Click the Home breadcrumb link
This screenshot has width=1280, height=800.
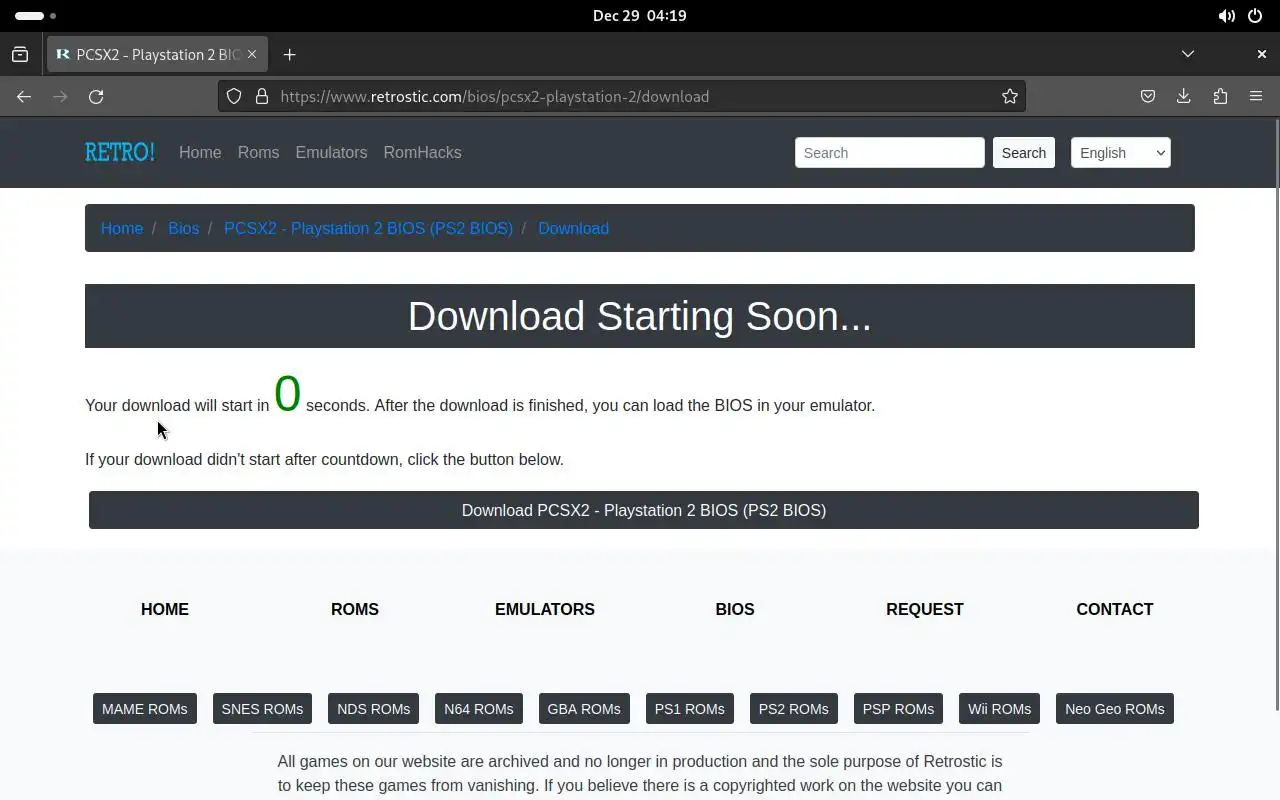point(122,228)
